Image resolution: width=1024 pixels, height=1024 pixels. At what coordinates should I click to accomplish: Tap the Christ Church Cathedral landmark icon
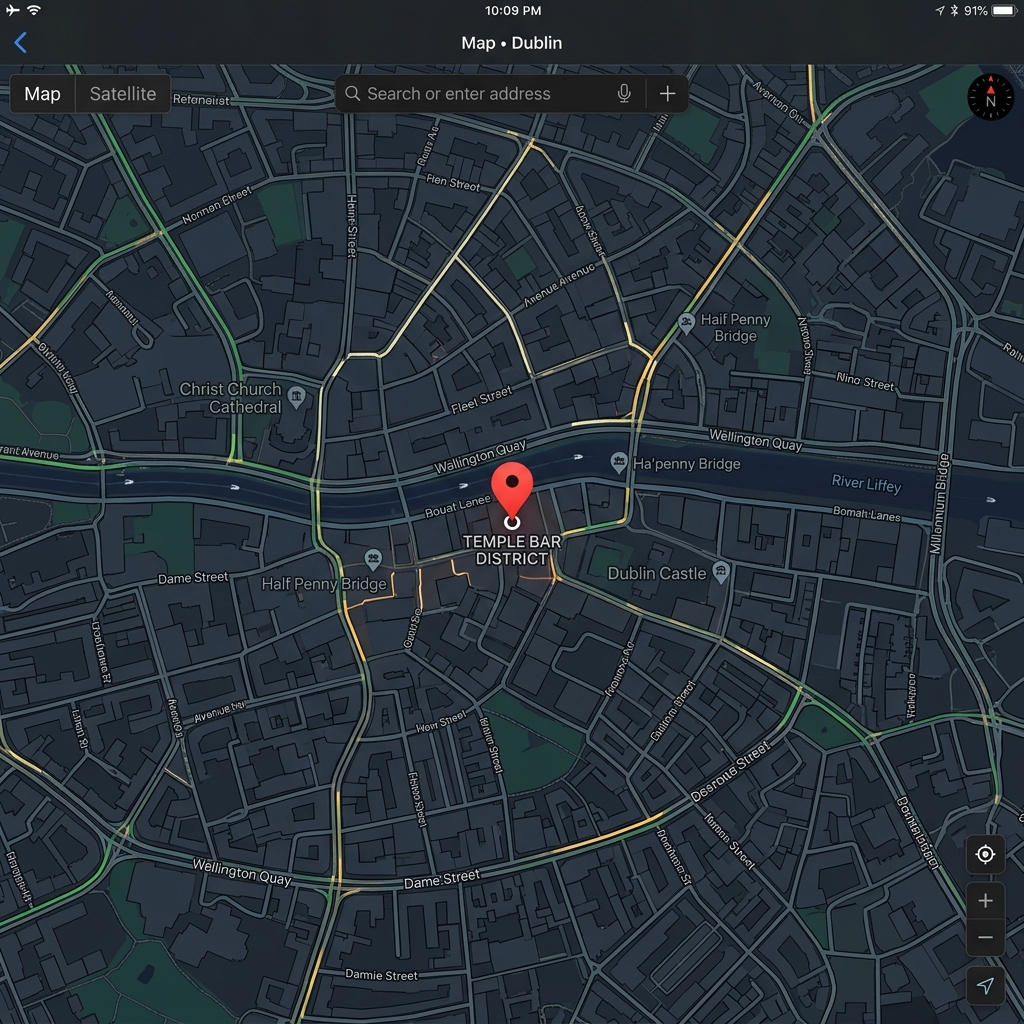pyautogui.click(x=296, y=399)
